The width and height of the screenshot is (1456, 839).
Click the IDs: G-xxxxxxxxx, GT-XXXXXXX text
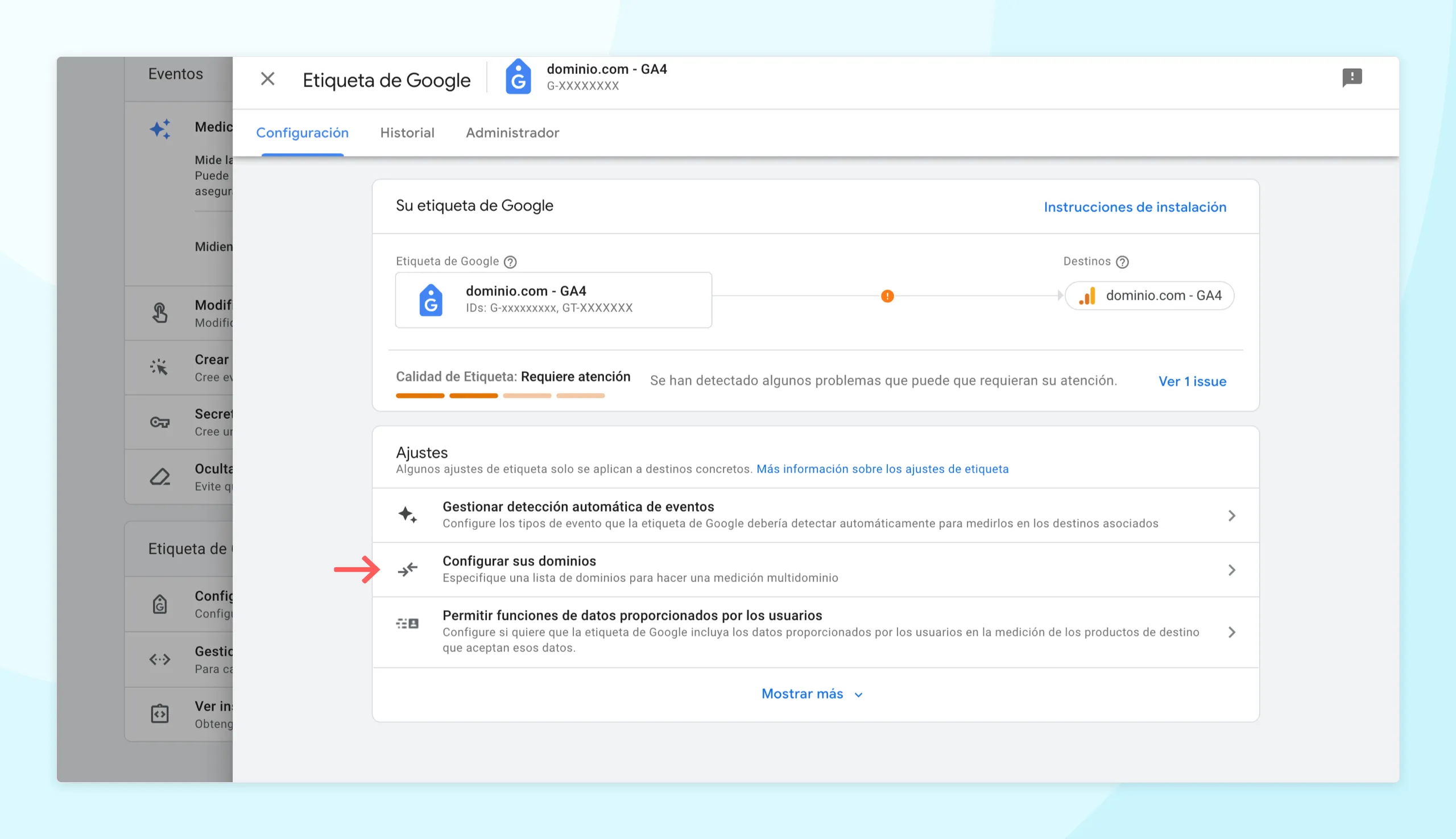click(549, 308)
